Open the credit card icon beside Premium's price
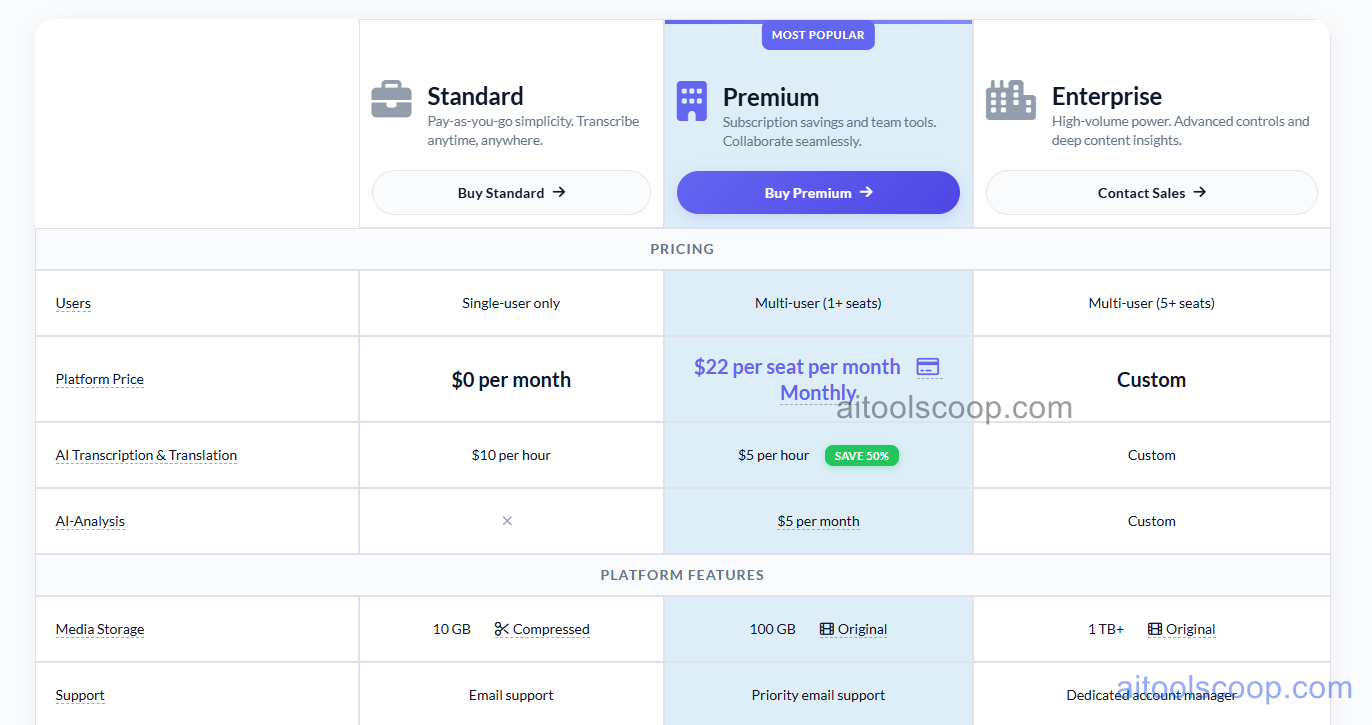Screen dimensions: 1372x725 tap(928, 367)
